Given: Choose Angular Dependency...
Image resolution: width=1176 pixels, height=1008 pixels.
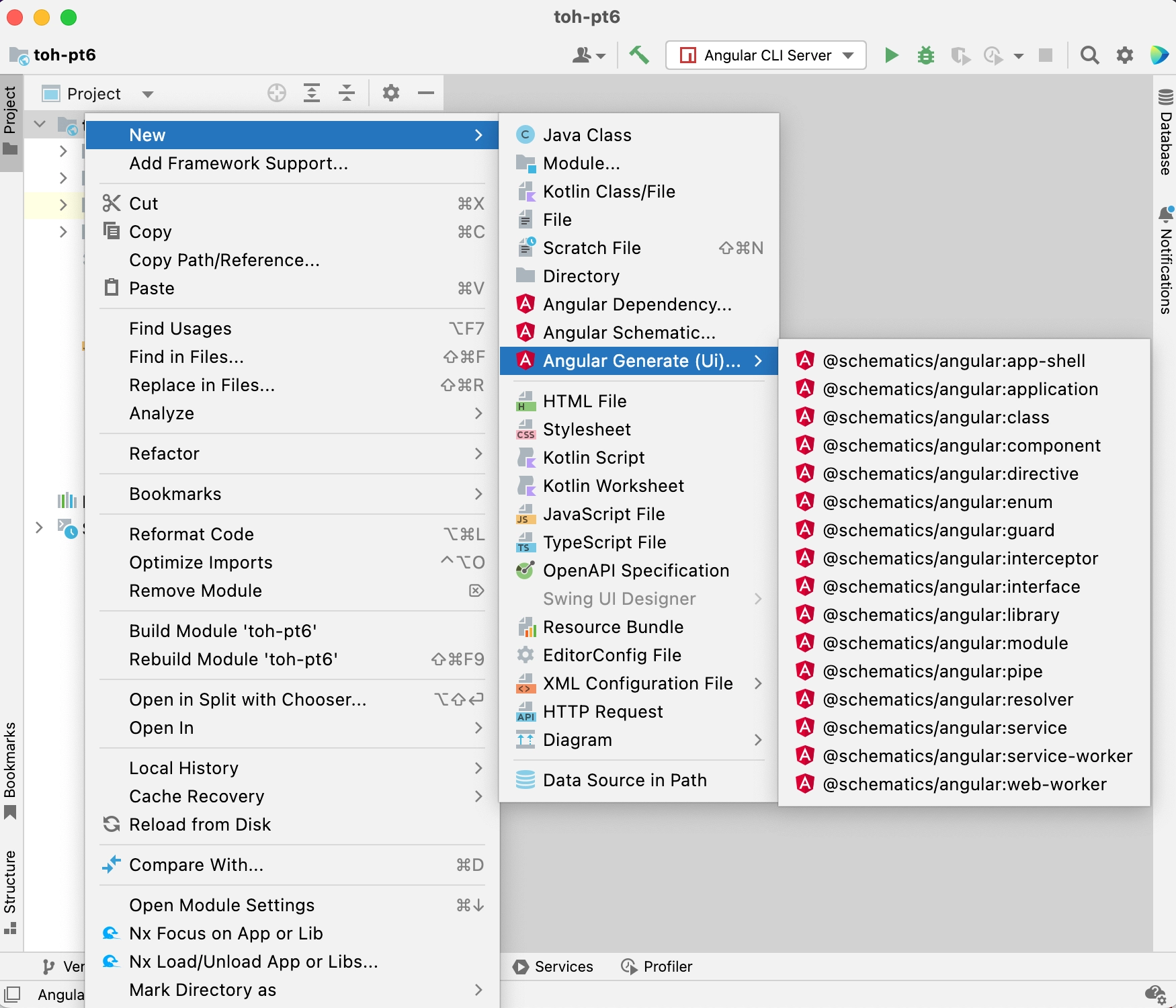Looking at the screenshot, I should tap(639, 304).
